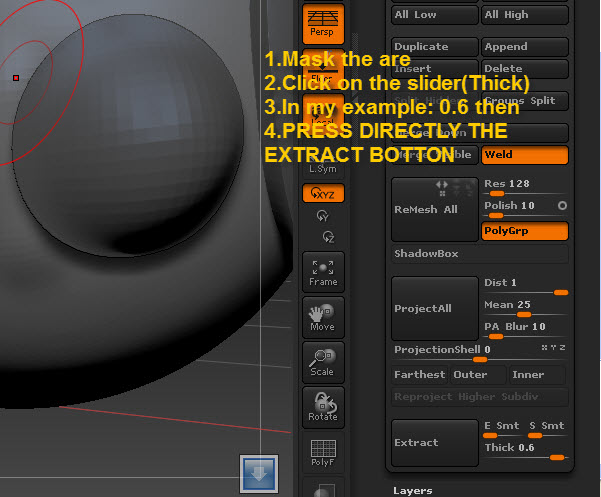This screenshot has width=601, height=497.
Task: Expand the Layers section
Action: pos(413,490)
